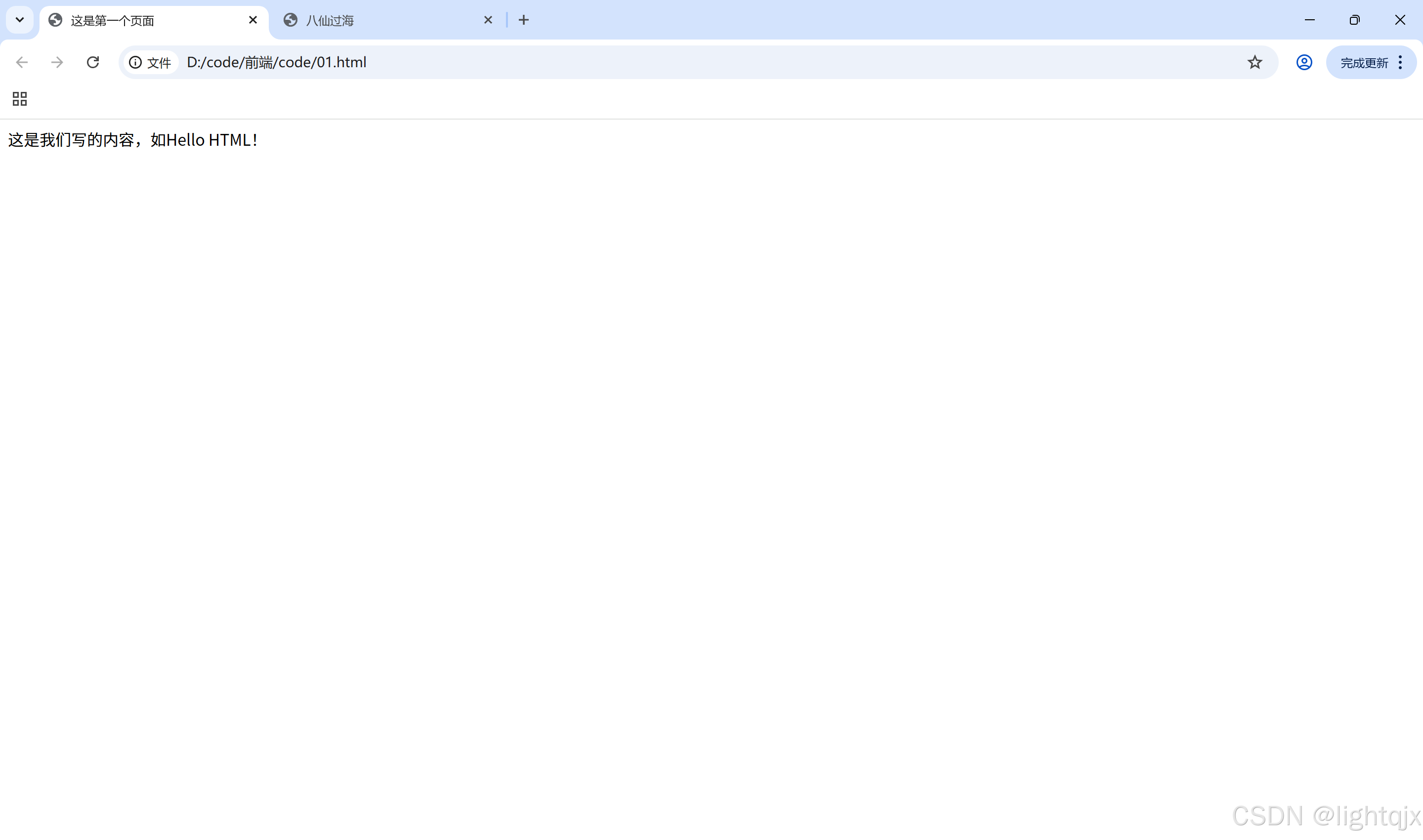Bookmark this page with the star icon
The image size is (1423, 840).
pos(1255,62)
